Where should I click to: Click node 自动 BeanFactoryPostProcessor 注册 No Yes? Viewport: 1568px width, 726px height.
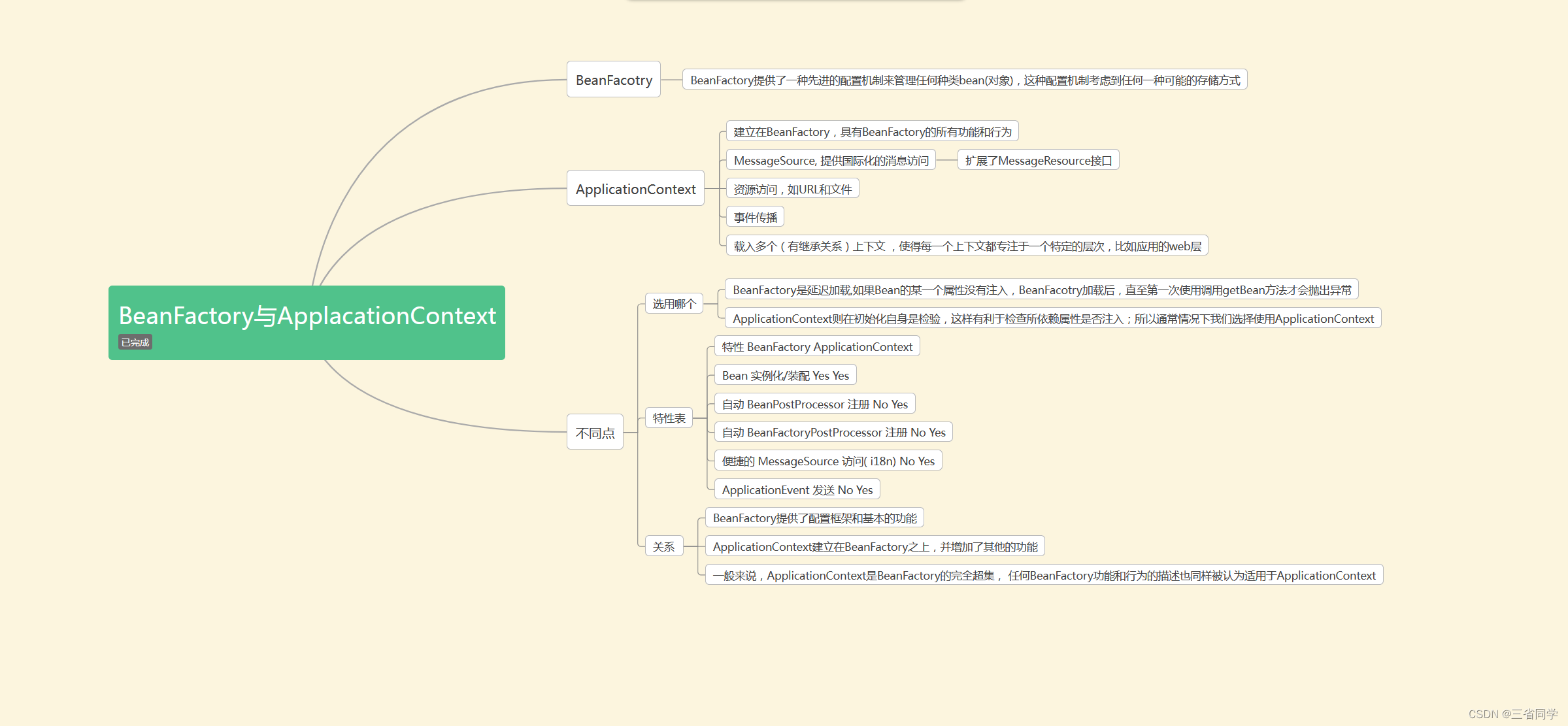tap(834, 432)
